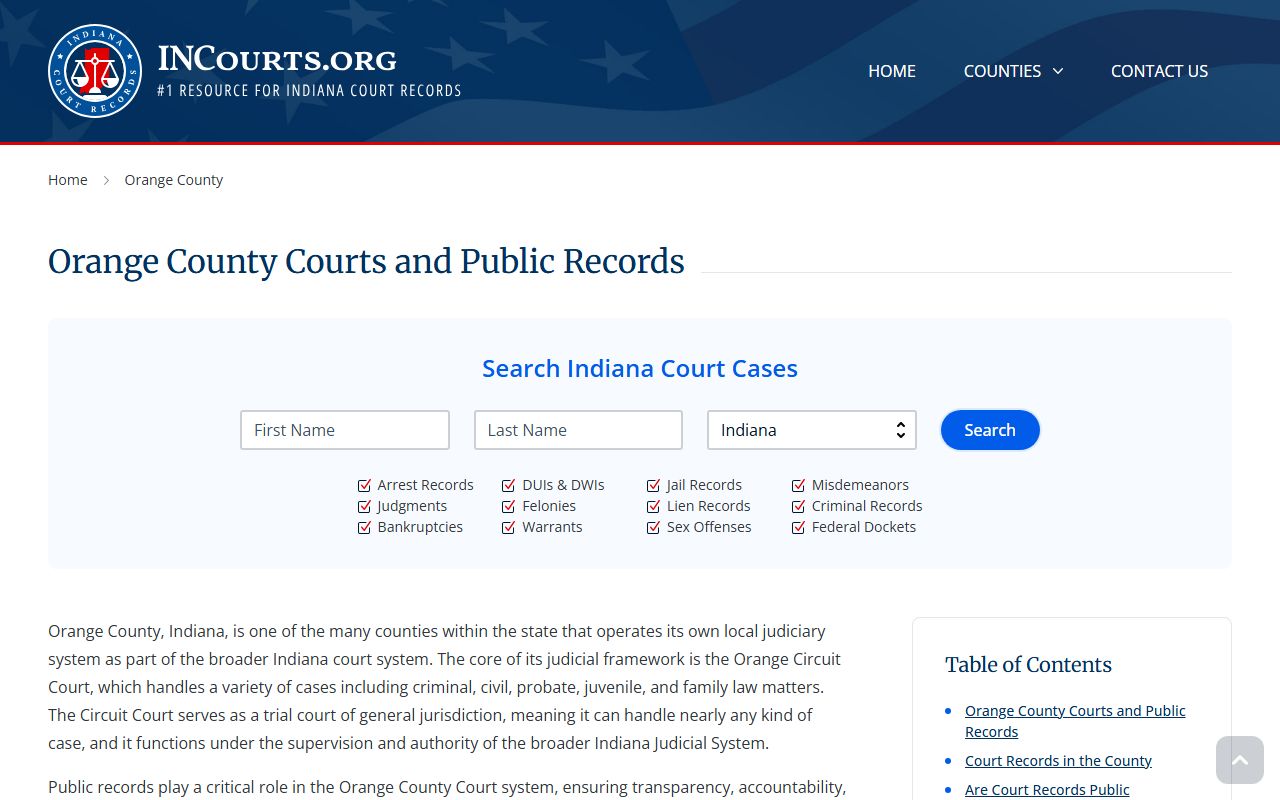Click the Bankruptcies checkmark icon
Viewport: 1280px width, 800px height.
click(x=365, y=527)
